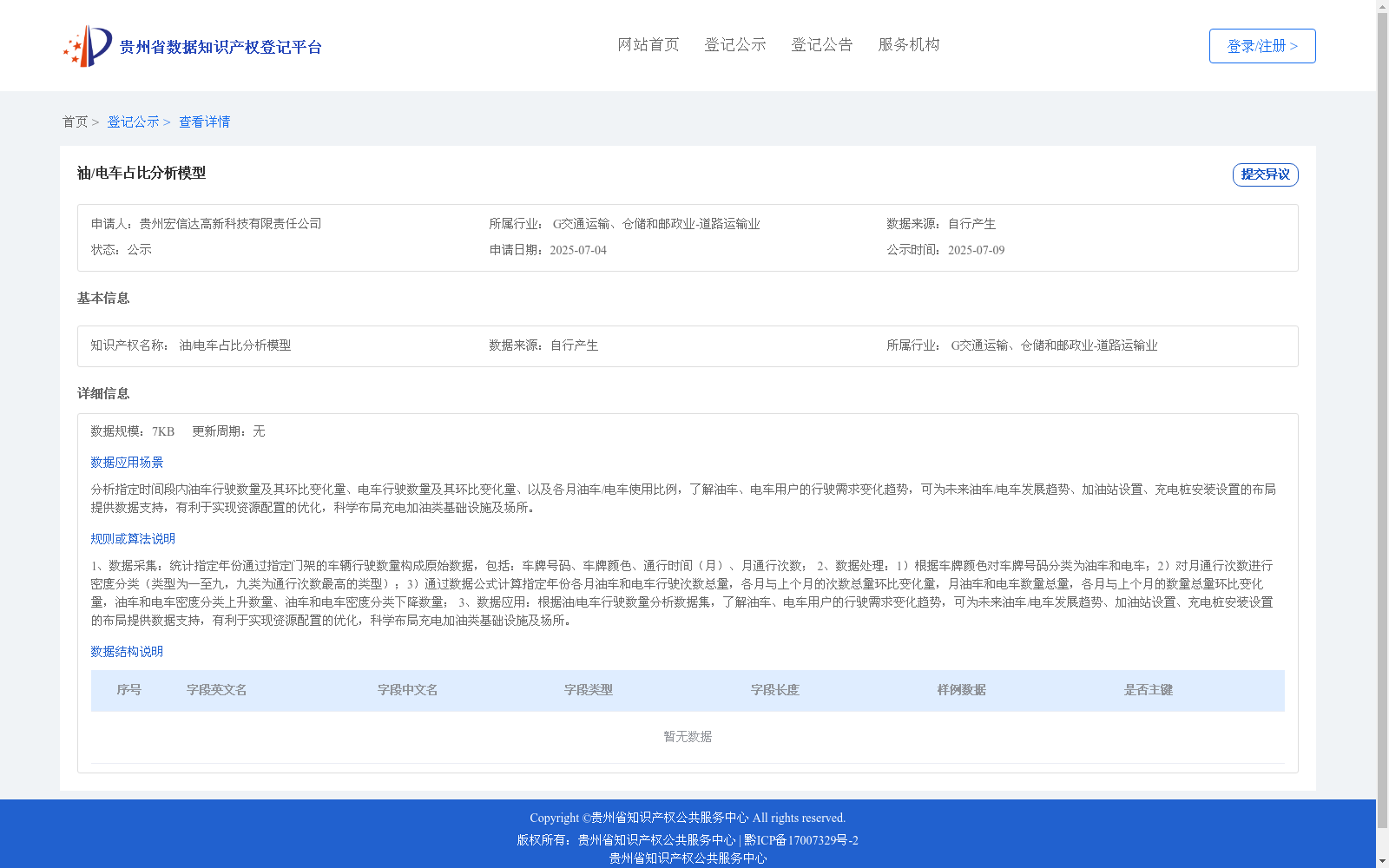
Task: Select the page title 油/电车占比分析模型
Action: [x=142, y=173]
